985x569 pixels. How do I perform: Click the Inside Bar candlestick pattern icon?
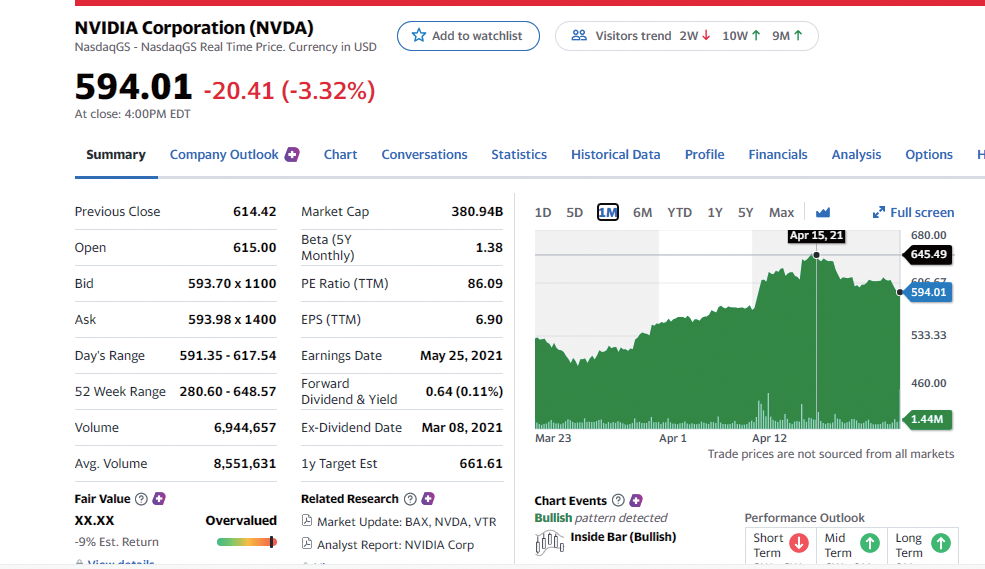pyautogui.click(x=550, y=543)
